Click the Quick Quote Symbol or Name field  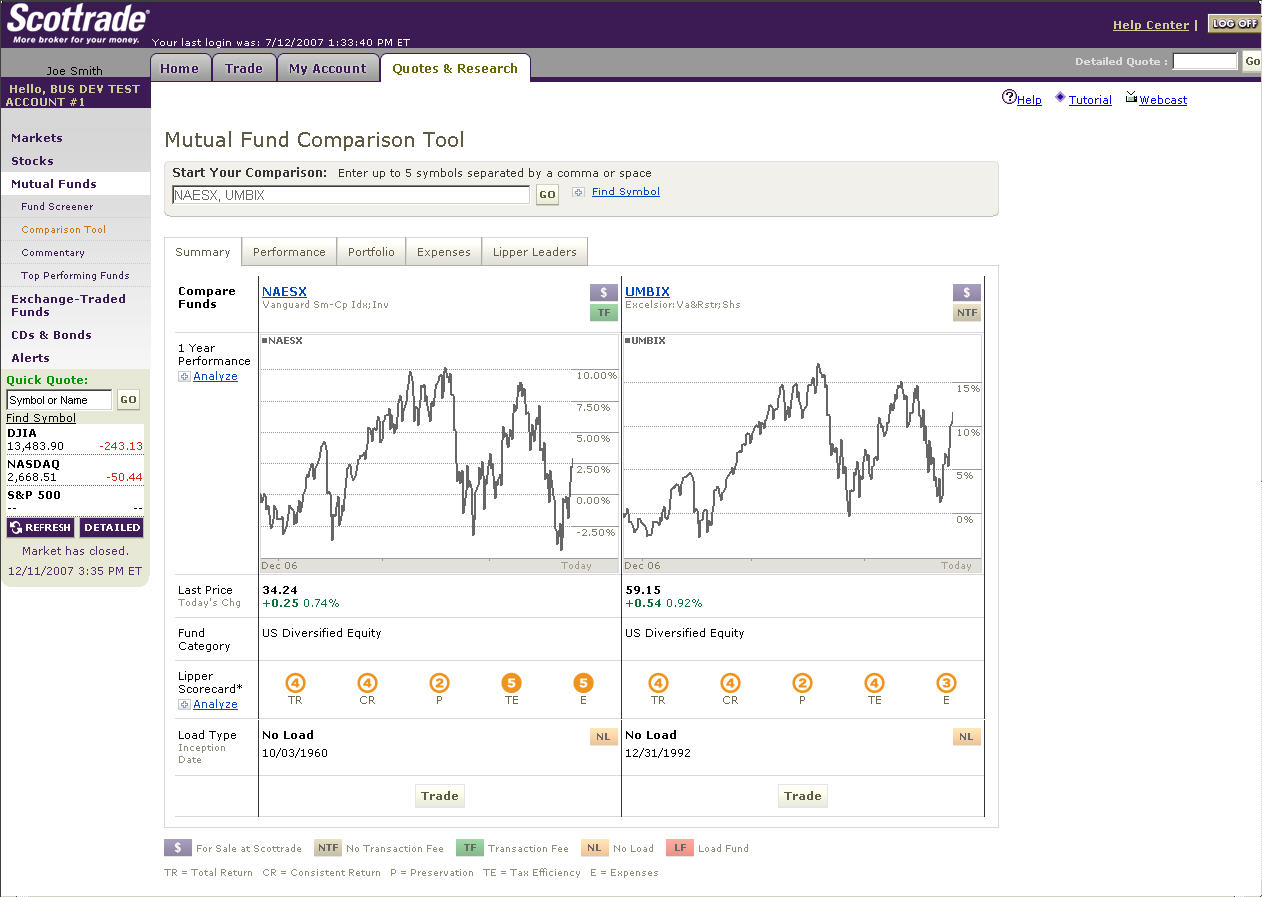60,400
